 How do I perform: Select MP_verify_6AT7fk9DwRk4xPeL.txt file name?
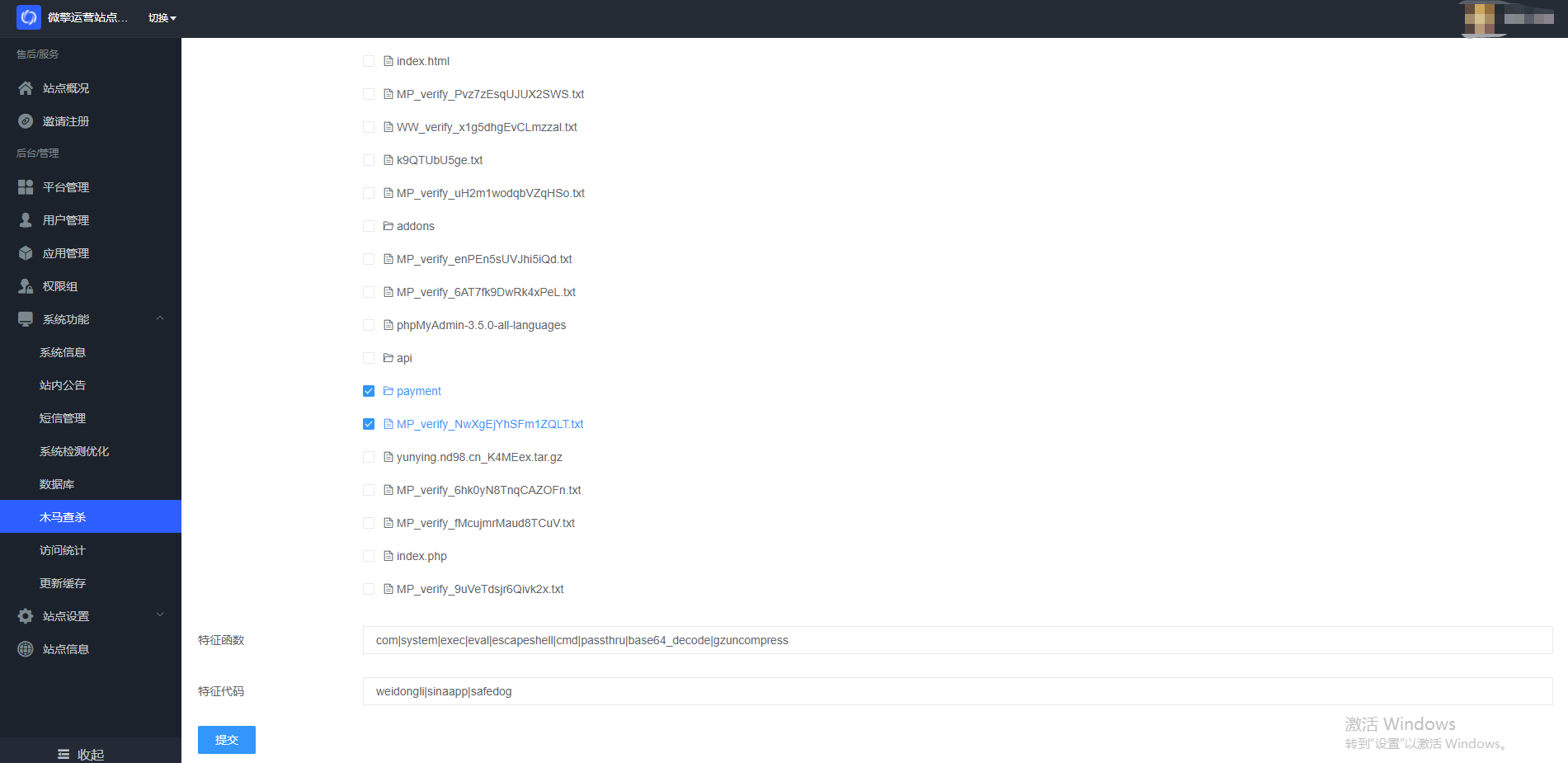486,292
